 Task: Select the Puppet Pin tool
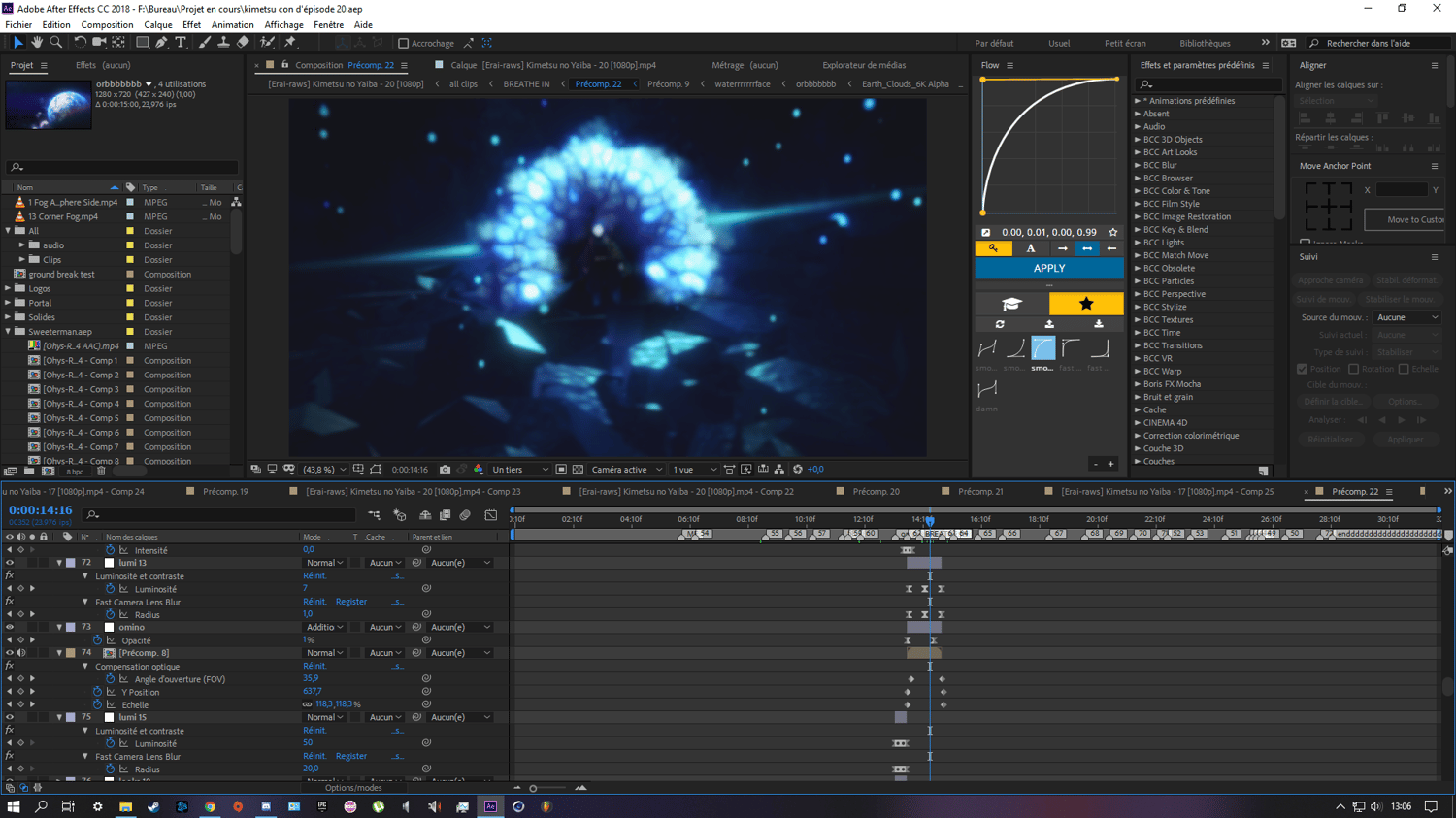click(x=290, y=43)
